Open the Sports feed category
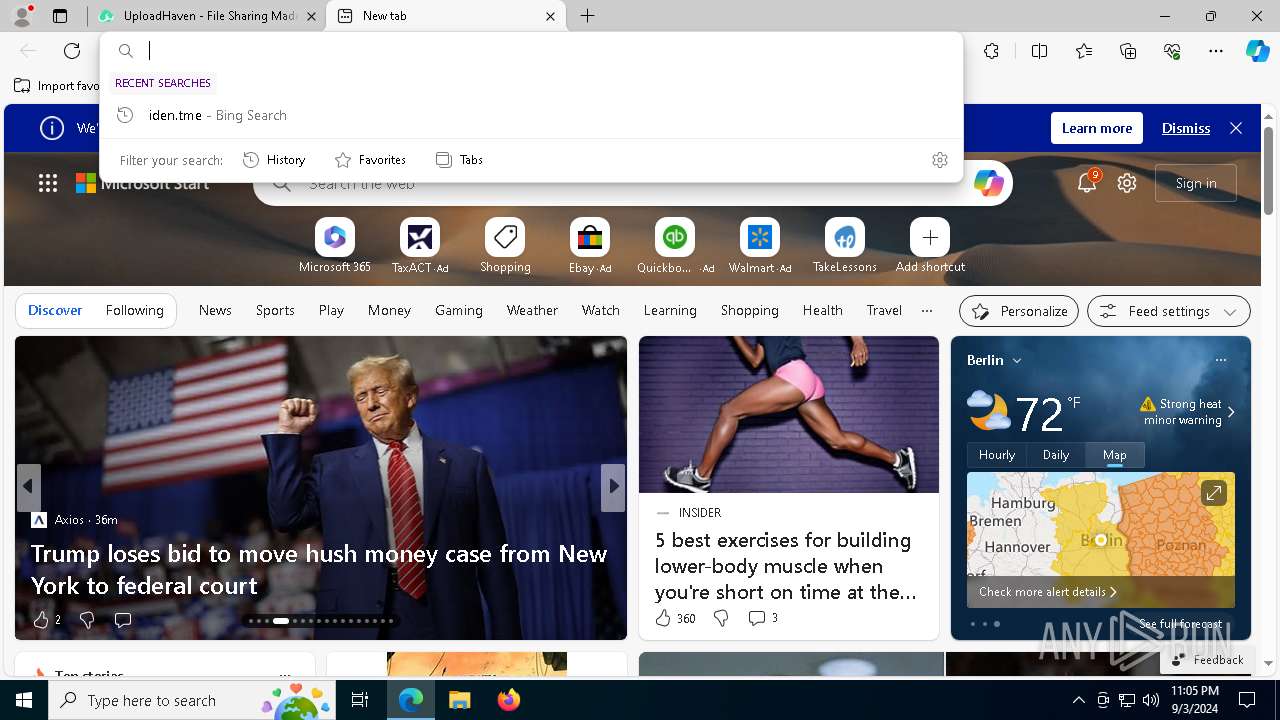Image resolution: width=1280 pixels, height=720 pixels. 275,311
